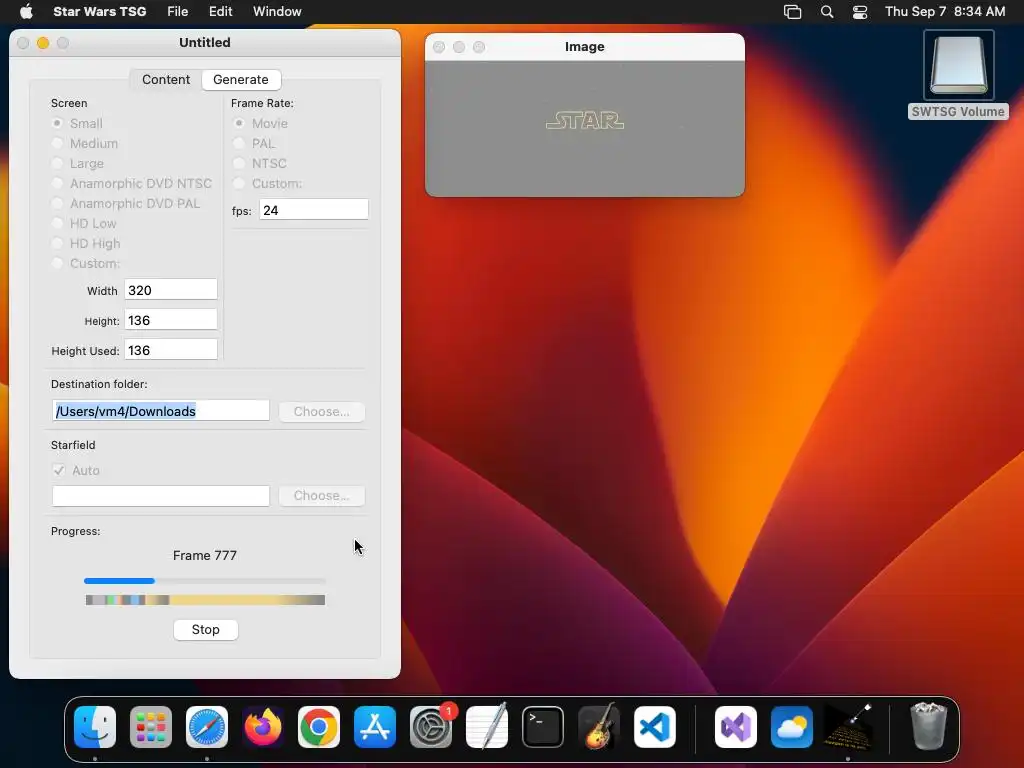Choose HD Low screen size
Viewport: 1024px width, 768px height.
point(57,223)
